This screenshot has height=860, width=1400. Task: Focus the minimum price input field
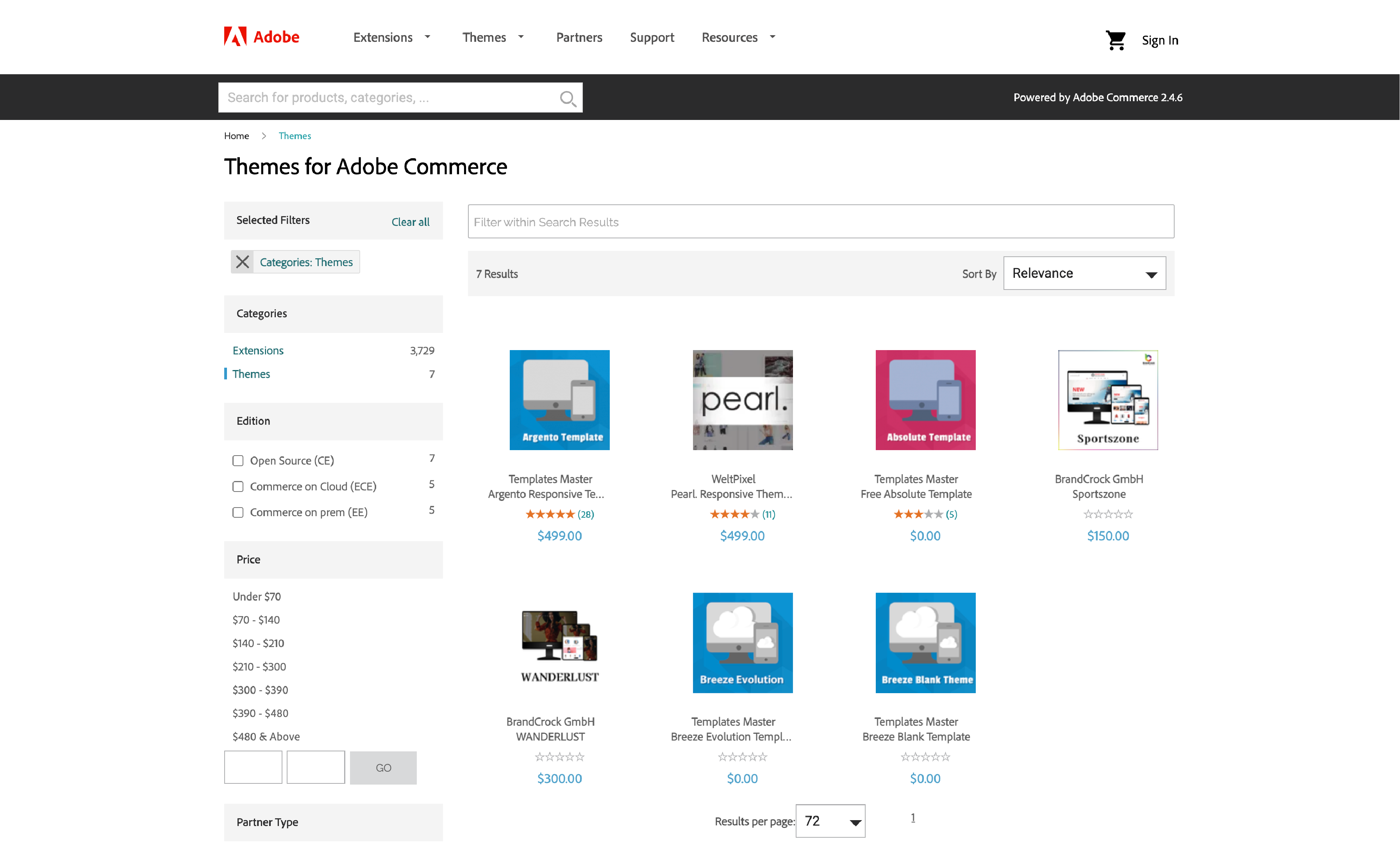[253, 767]
